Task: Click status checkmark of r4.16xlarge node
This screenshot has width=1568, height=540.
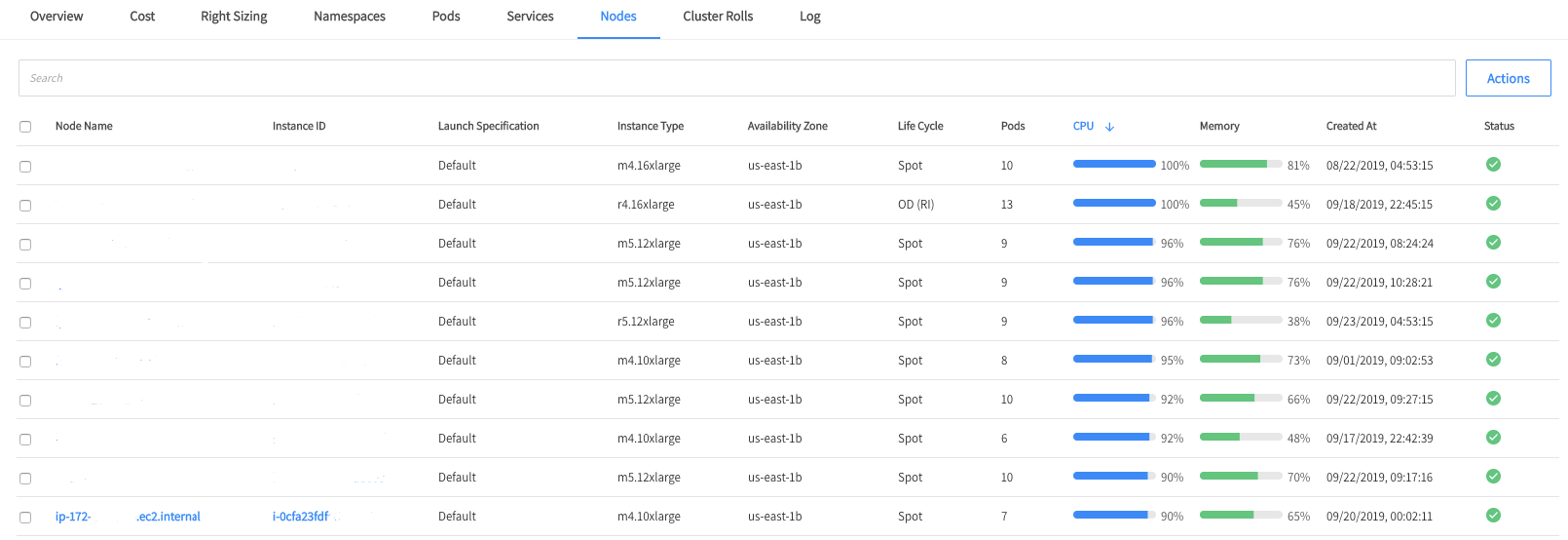Action: [1492, 204]
